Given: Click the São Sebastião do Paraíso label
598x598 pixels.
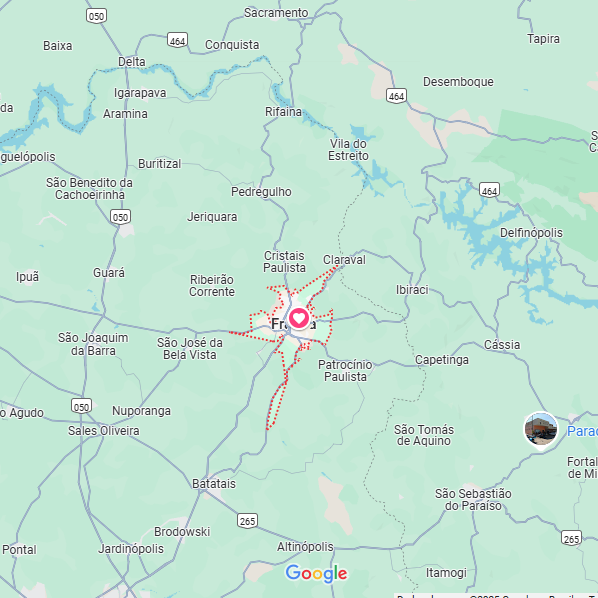Looking at the screenshot, I should pos(473,500).
